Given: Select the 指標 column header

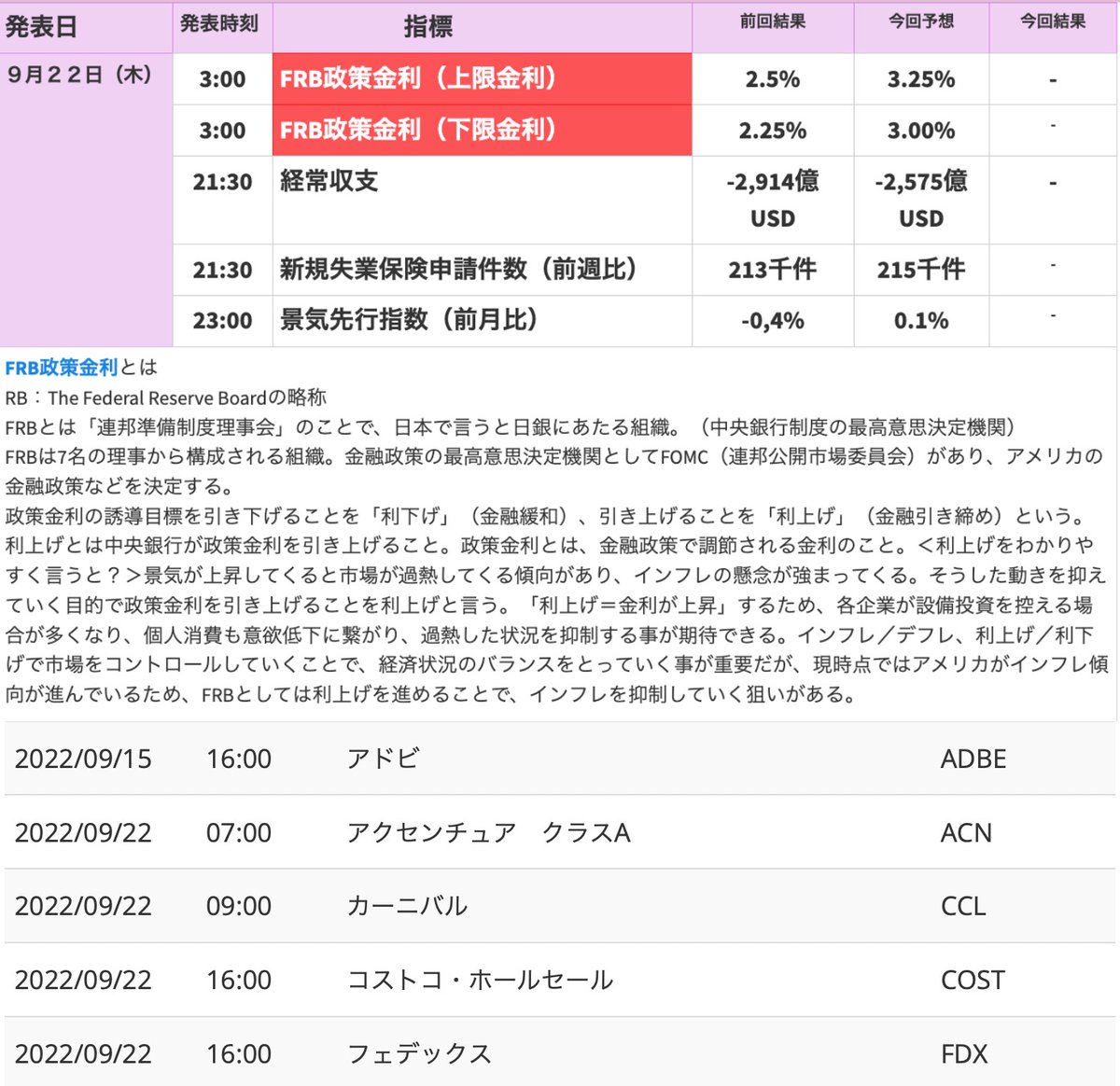Looking at the screenshot, I should click(482, 27).
